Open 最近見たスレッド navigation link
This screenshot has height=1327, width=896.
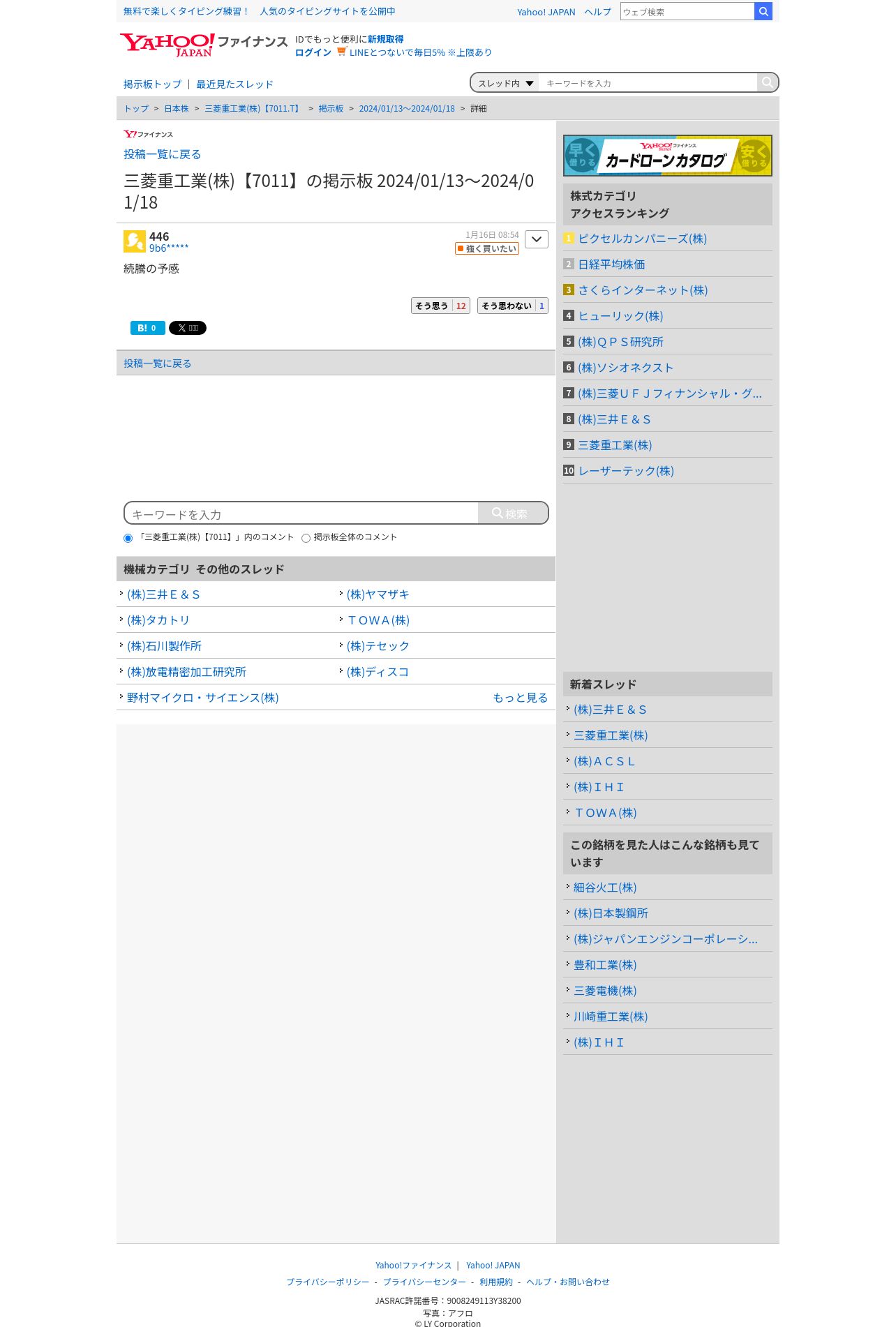234,84
